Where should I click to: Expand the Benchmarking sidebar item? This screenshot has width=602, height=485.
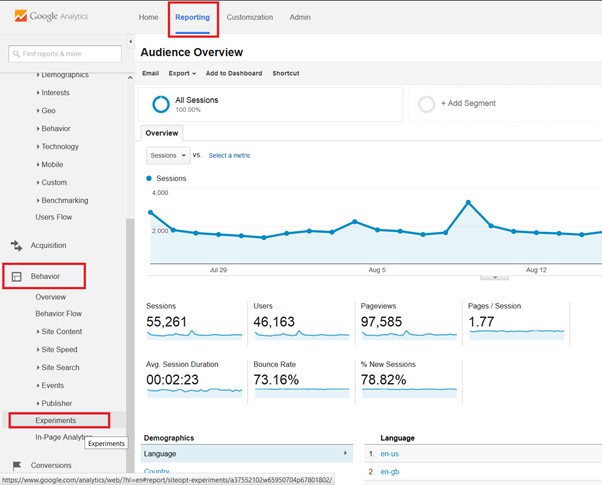pos(64,200)
